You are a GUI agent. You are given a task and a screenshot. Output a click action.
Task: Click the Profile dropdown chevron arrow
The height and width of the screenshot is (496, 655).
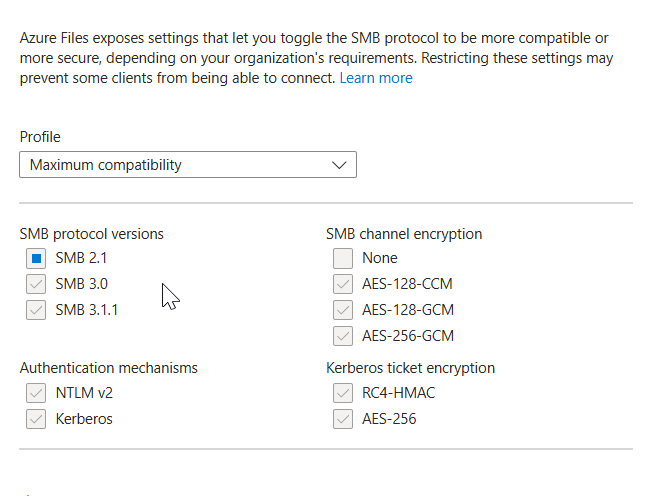[339, 164]
